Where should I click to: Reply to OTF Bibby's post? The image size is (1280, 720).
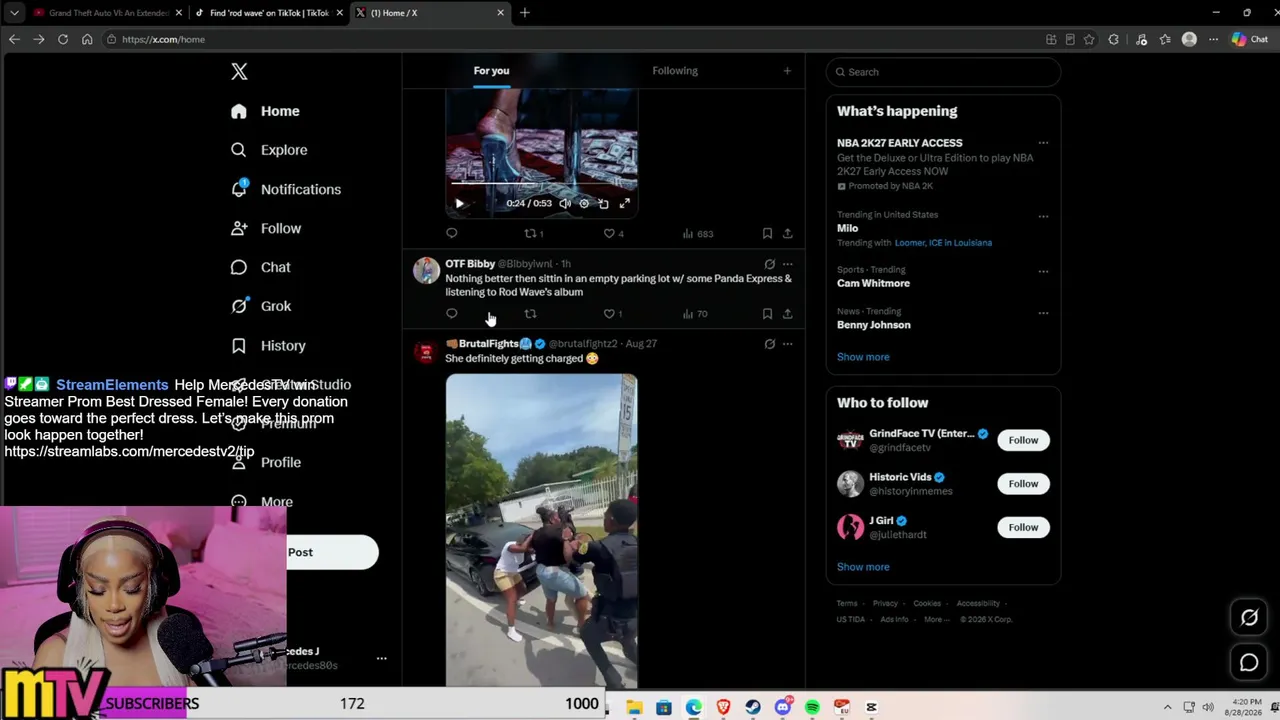point(452,313)
